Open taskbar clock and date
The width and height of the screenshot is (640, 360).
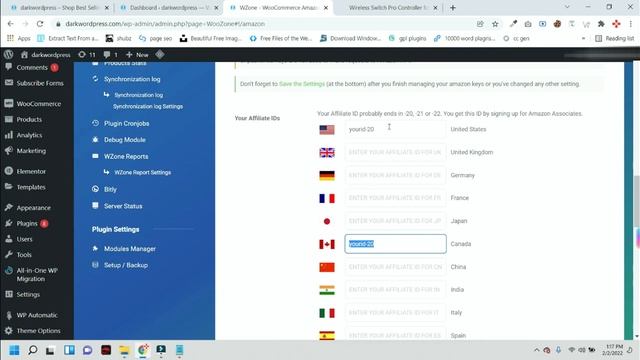coord(614,350)
